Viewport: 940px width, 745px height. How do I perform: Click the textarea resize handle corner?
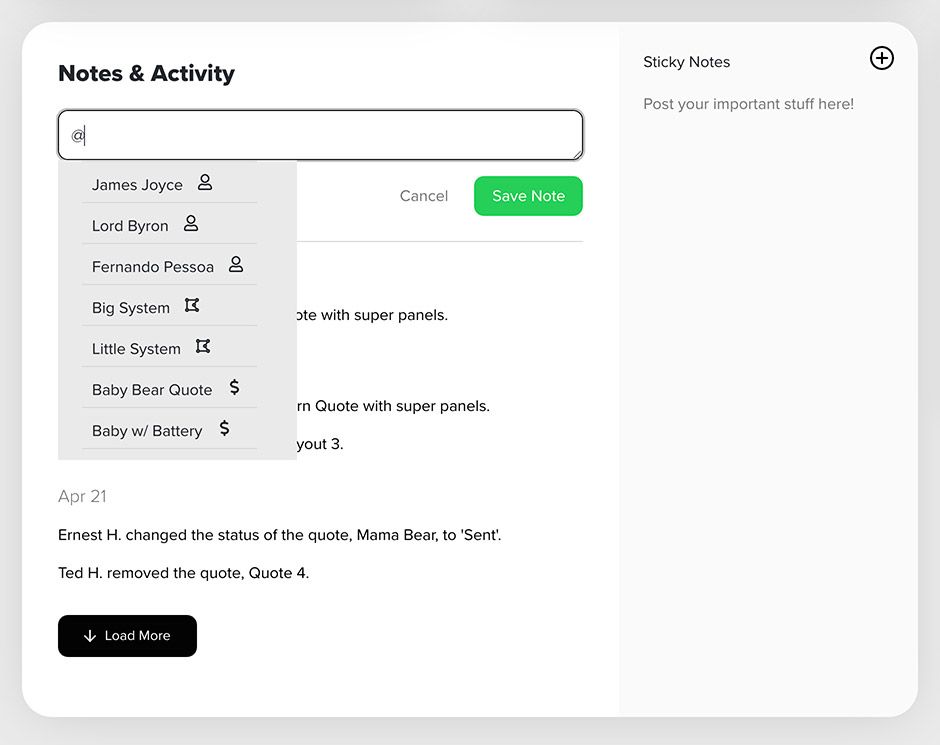click(577, 154)
